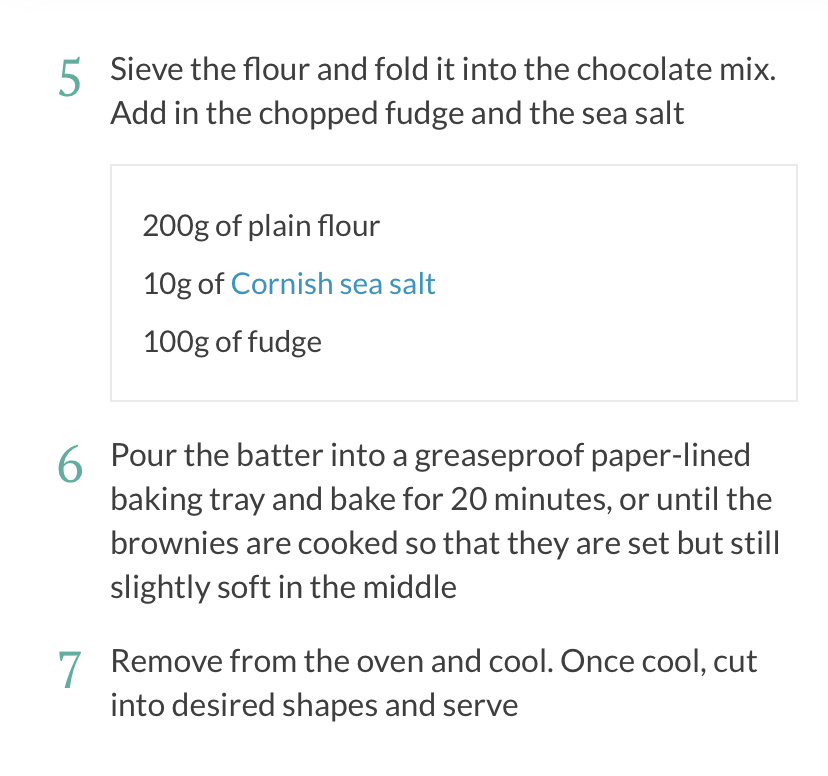Click the step number 7
Screen dimensions: 828x776
(x=69, y=670)
